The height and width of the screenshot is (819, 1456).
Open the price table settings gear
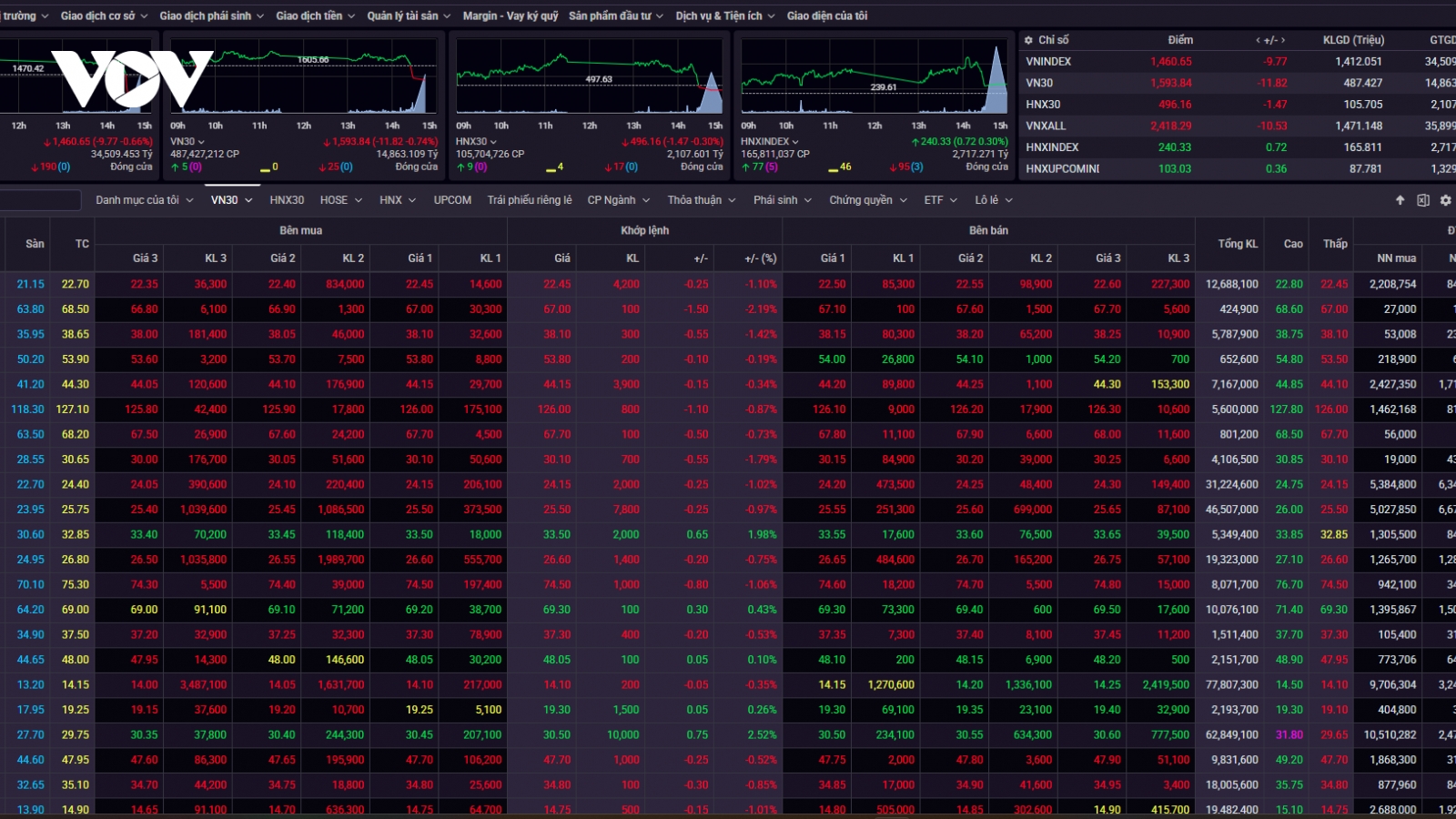point(1446,200)
